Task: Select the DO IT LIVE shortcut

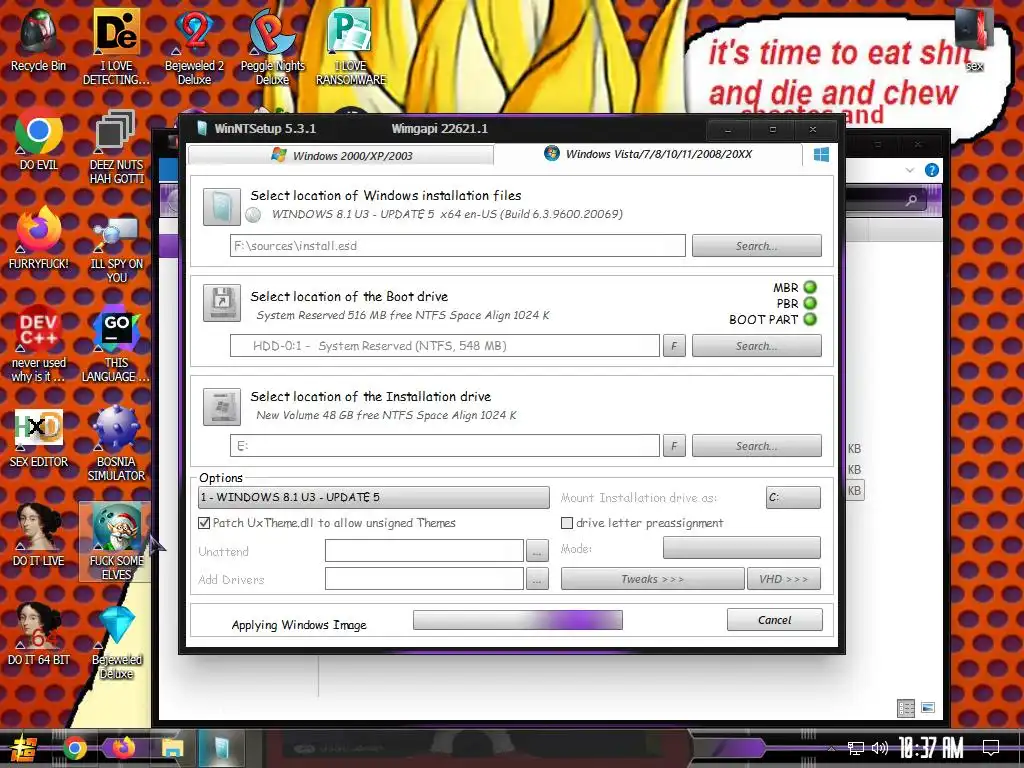Action: tap(39, 534)
